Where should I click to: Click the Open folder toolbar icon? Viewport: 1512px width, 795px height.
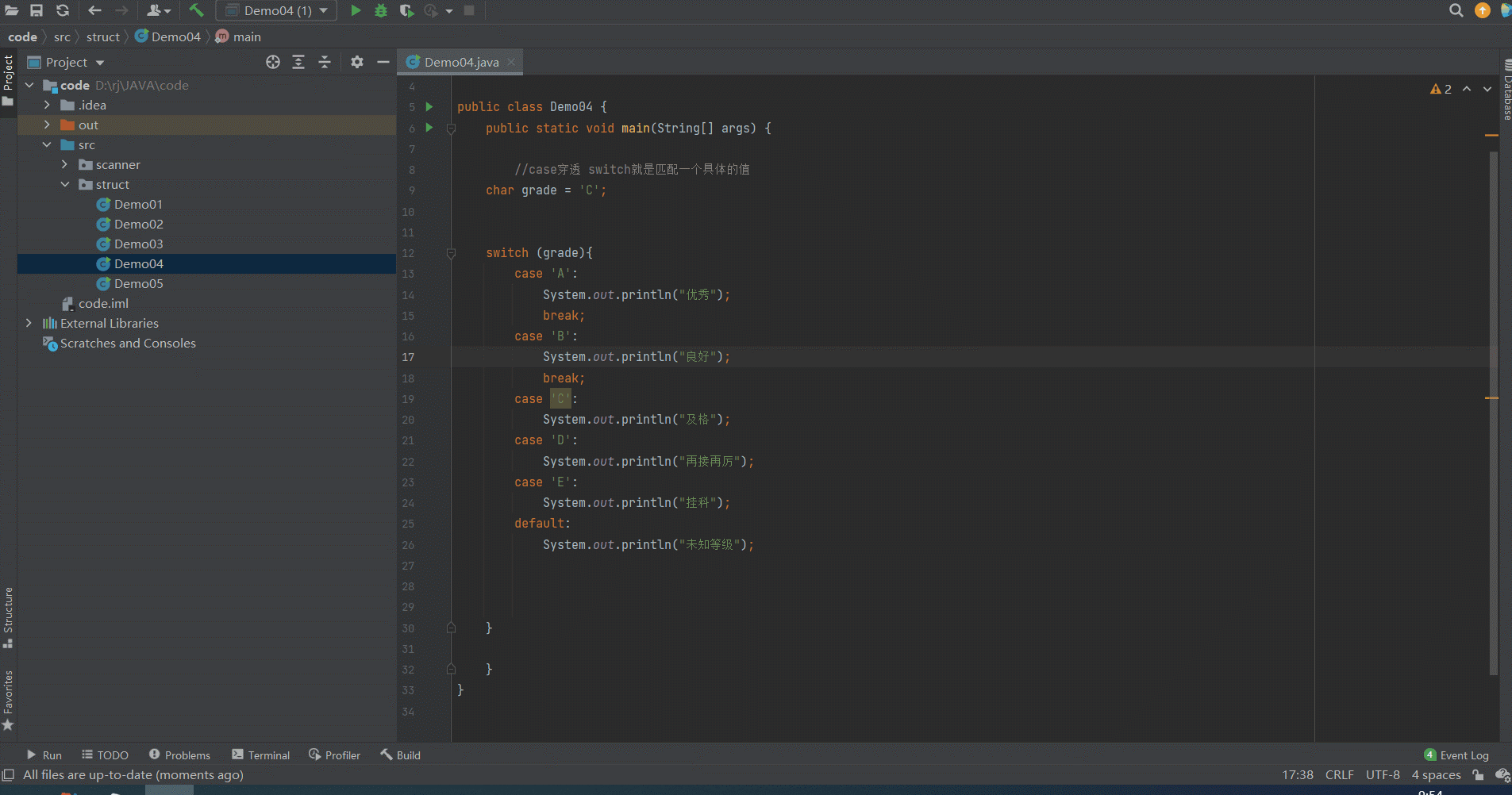(x=12, y=10)
